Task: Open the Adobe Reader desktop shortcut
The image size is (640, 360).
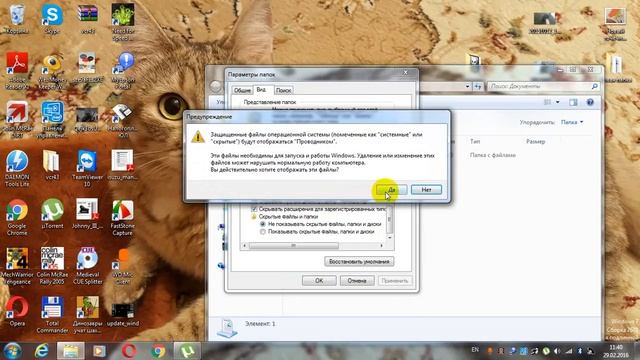Action: pyautogui.click(x=17, y=71)
